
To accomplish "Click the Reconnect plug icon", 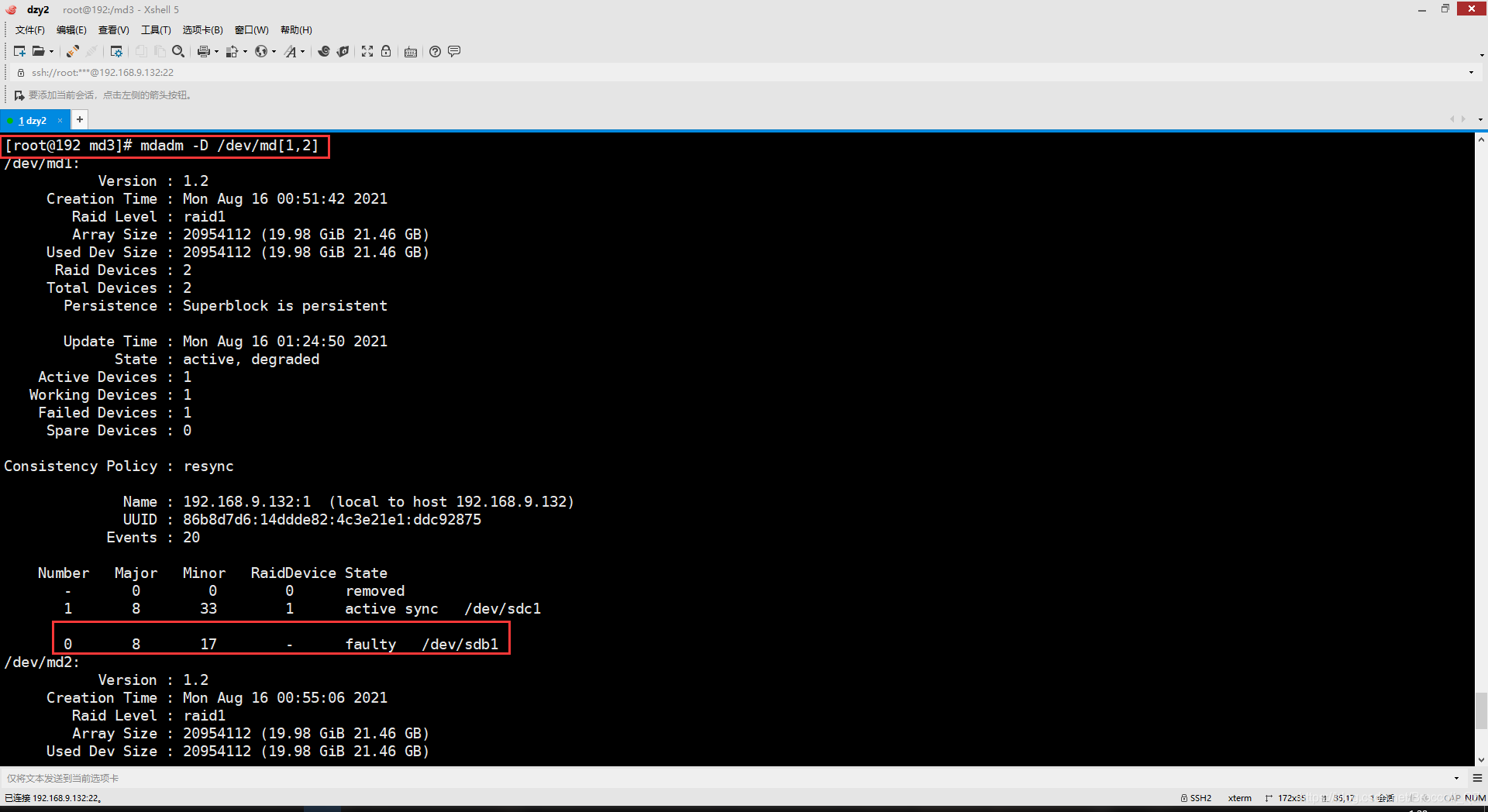I will pyautogui.click(x=72, y=51).
